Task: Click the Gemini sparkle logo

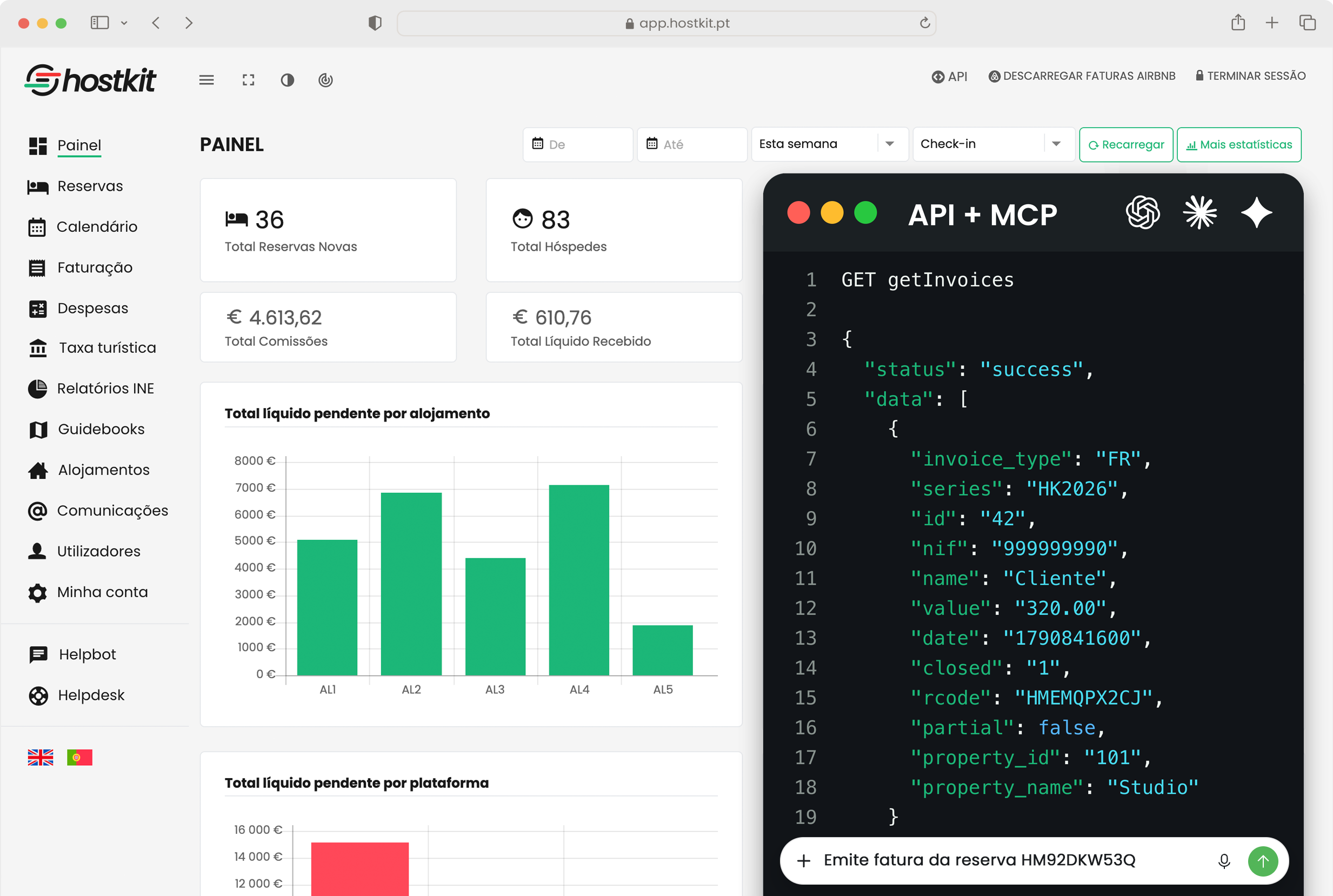Action: [x=1256, y=212]
